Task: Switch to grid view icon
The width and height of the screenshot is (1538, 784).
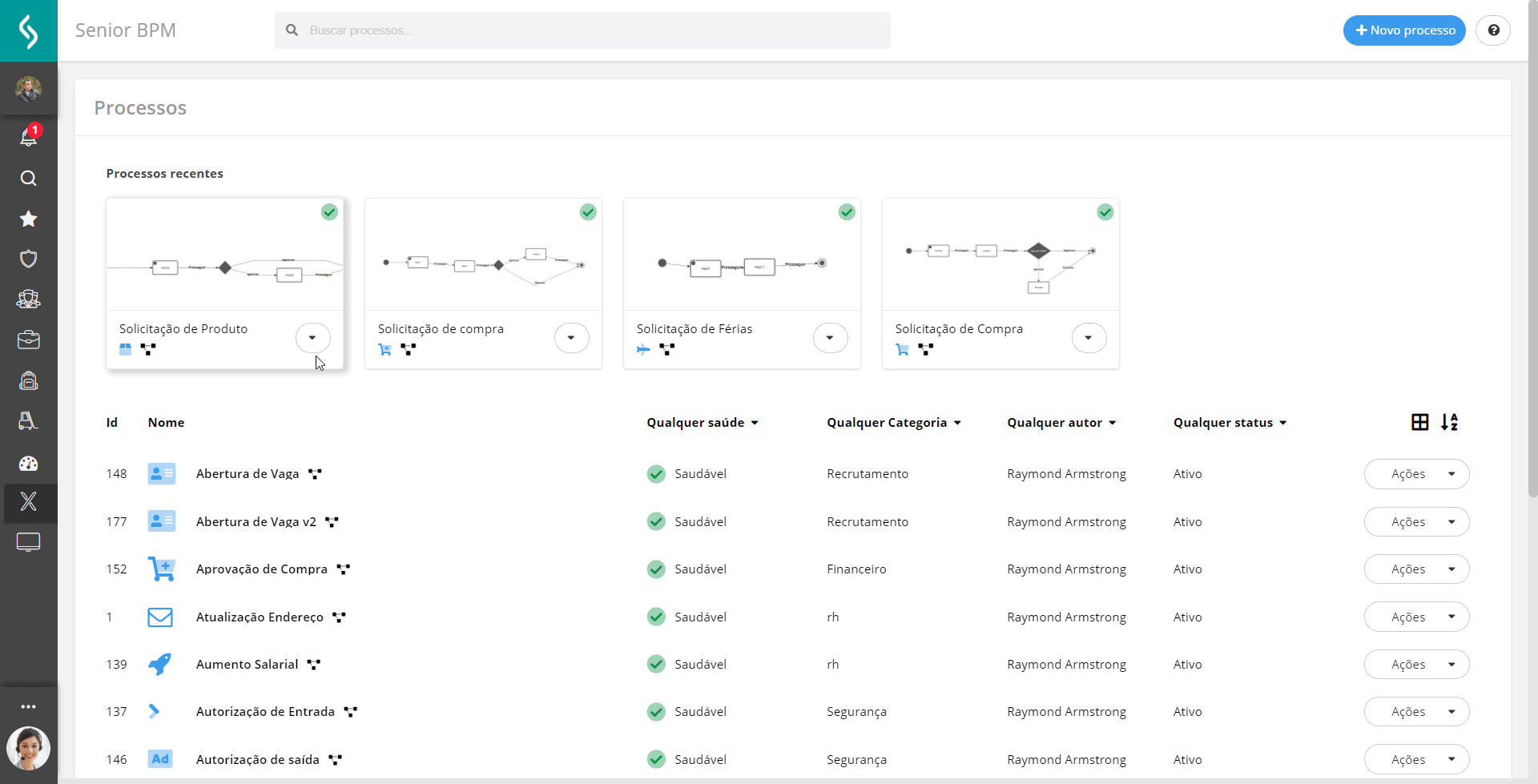Action: 1419,422
